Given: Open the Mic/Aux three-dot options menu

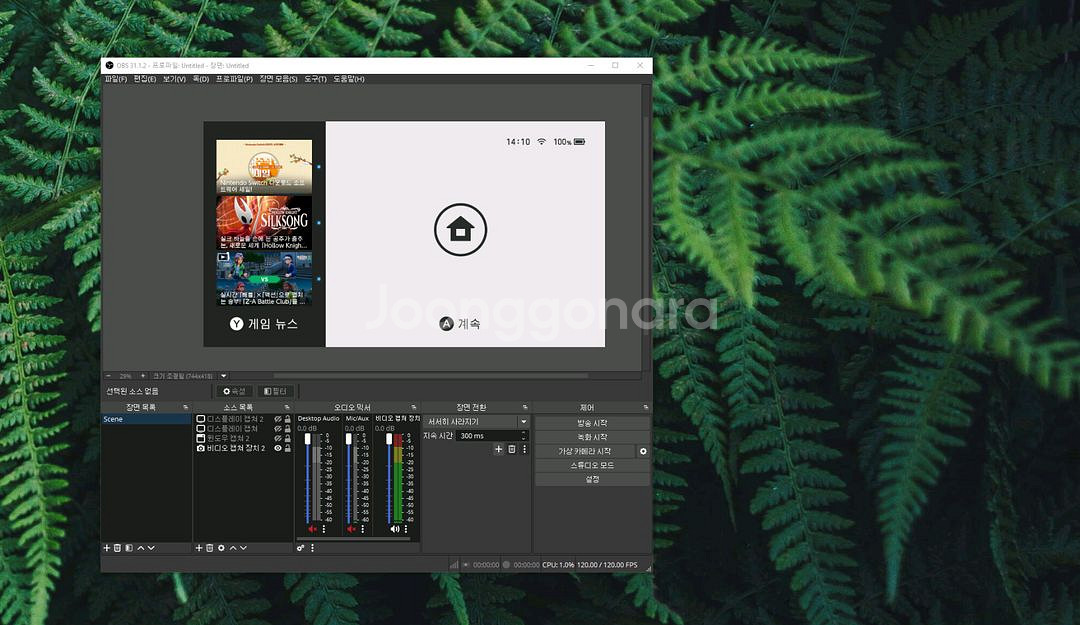Looking at the screenshot, I should tap(362, 528).
